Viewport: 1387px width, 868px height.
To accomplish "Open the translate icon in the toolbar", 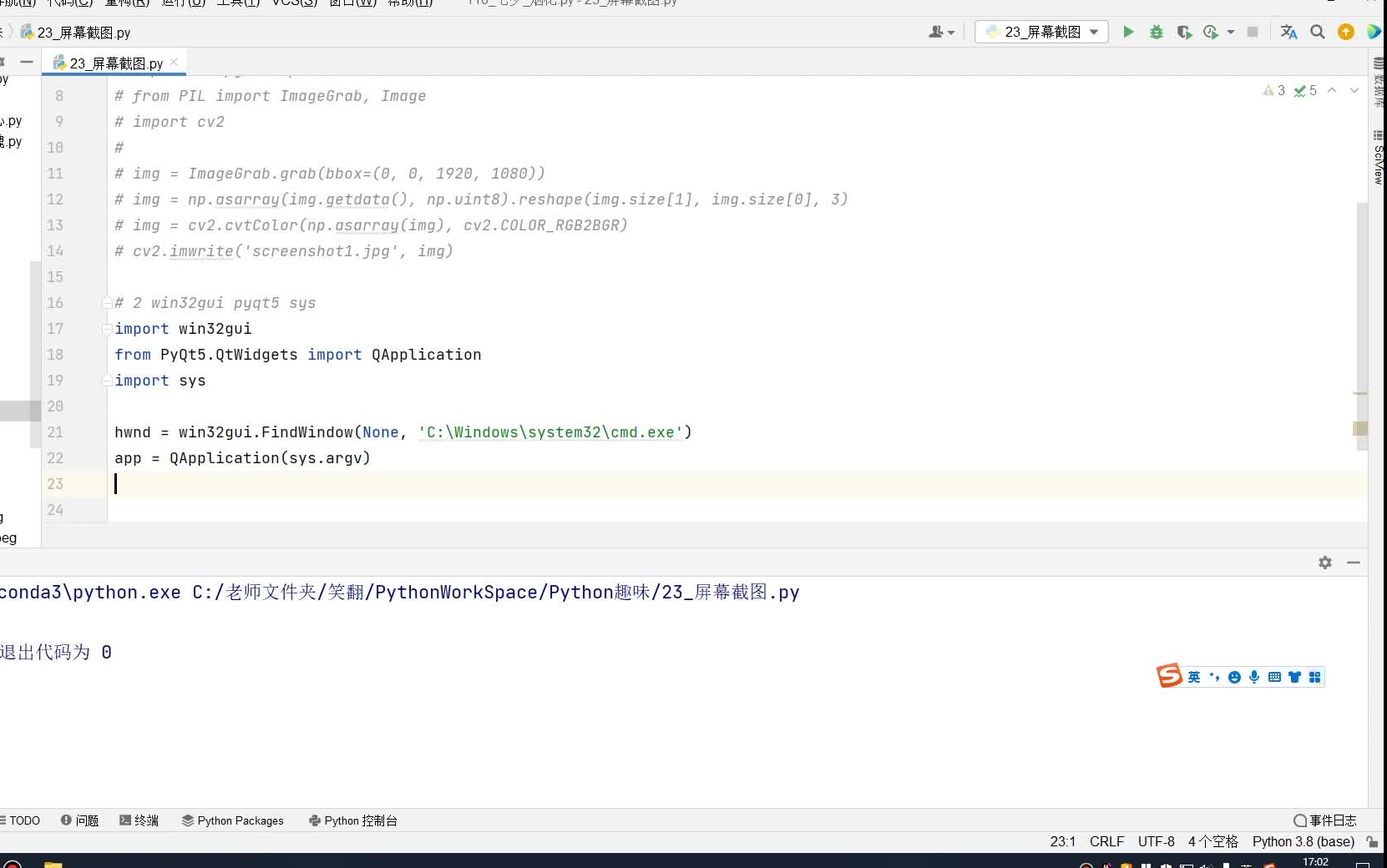I will (x=1288, y=32).
